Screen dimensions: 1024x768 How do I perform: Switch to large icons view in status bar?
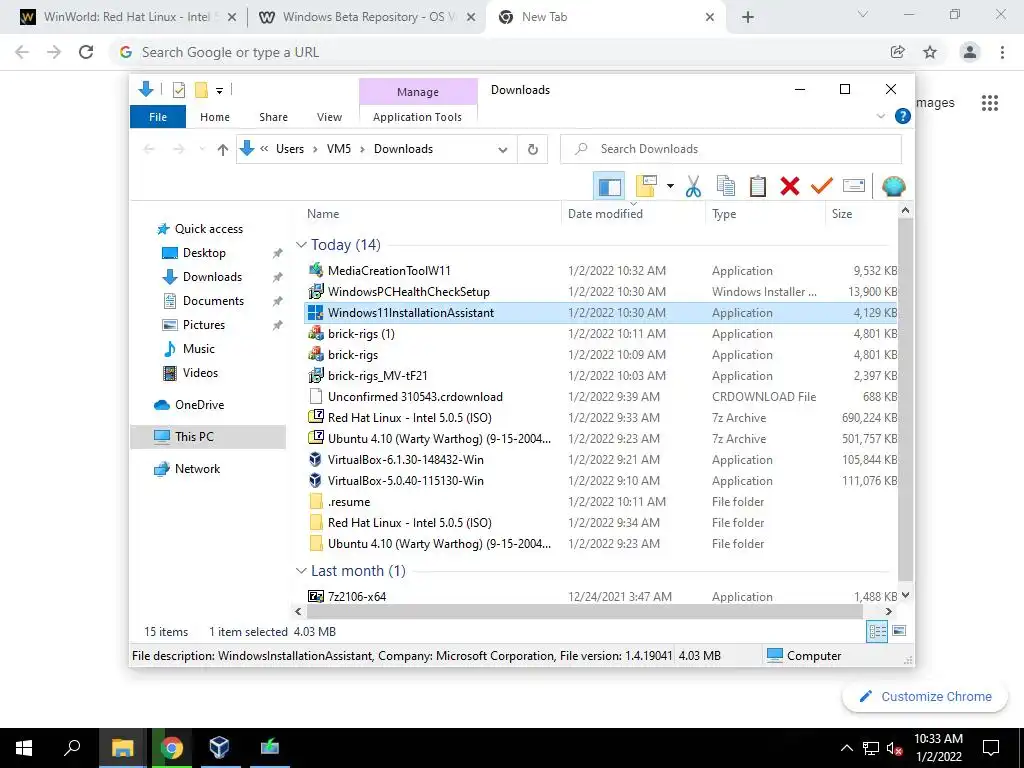click(x=899, y=631)
